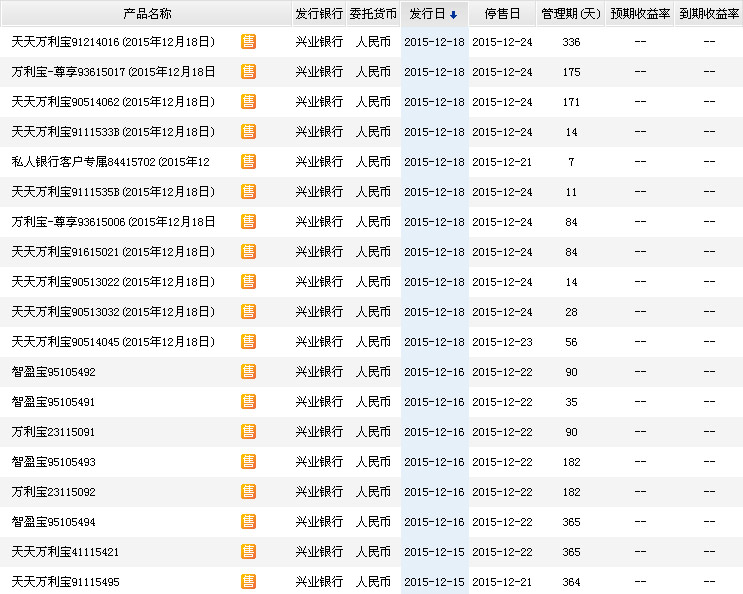Sort by the 管理期(天) column header

(x=571, y=14)
